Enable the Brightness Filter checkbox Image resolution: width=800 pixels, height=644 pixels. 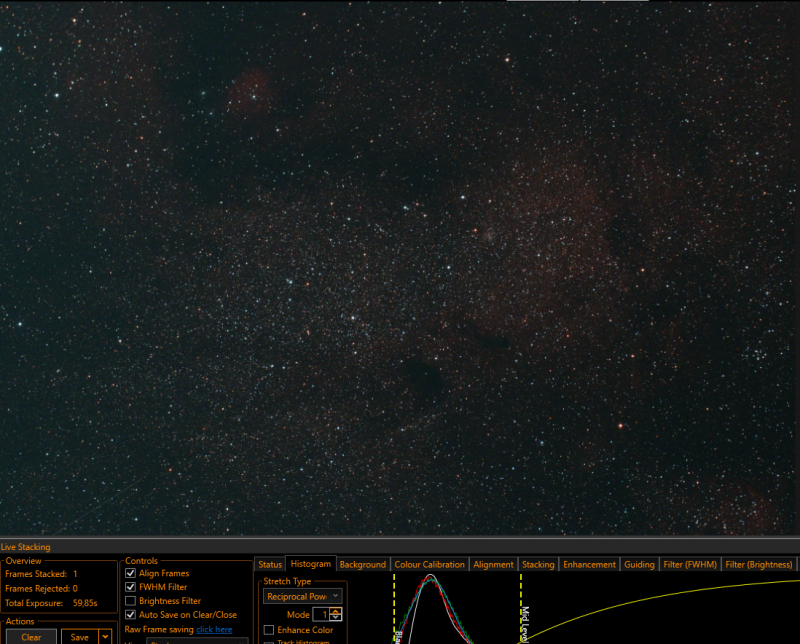pos(131,601)
